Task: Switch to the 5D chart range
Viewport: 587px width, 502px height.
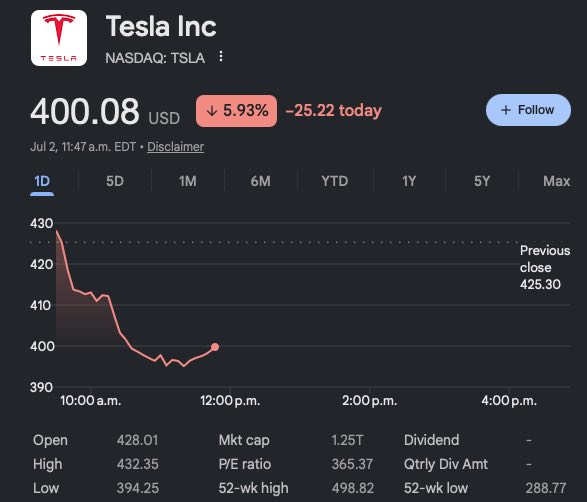Action: 115,182
